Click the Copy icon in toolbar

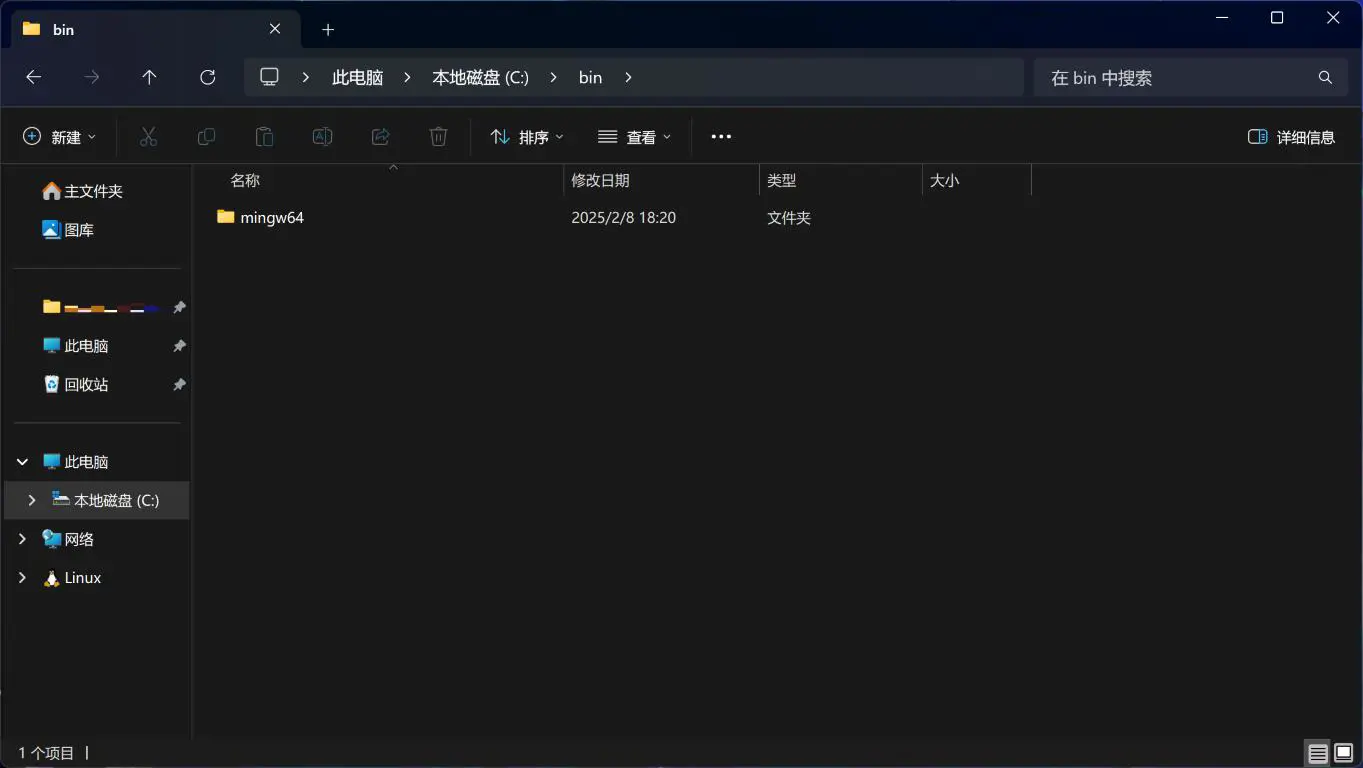pyautogui.click(x=206, y=137)
